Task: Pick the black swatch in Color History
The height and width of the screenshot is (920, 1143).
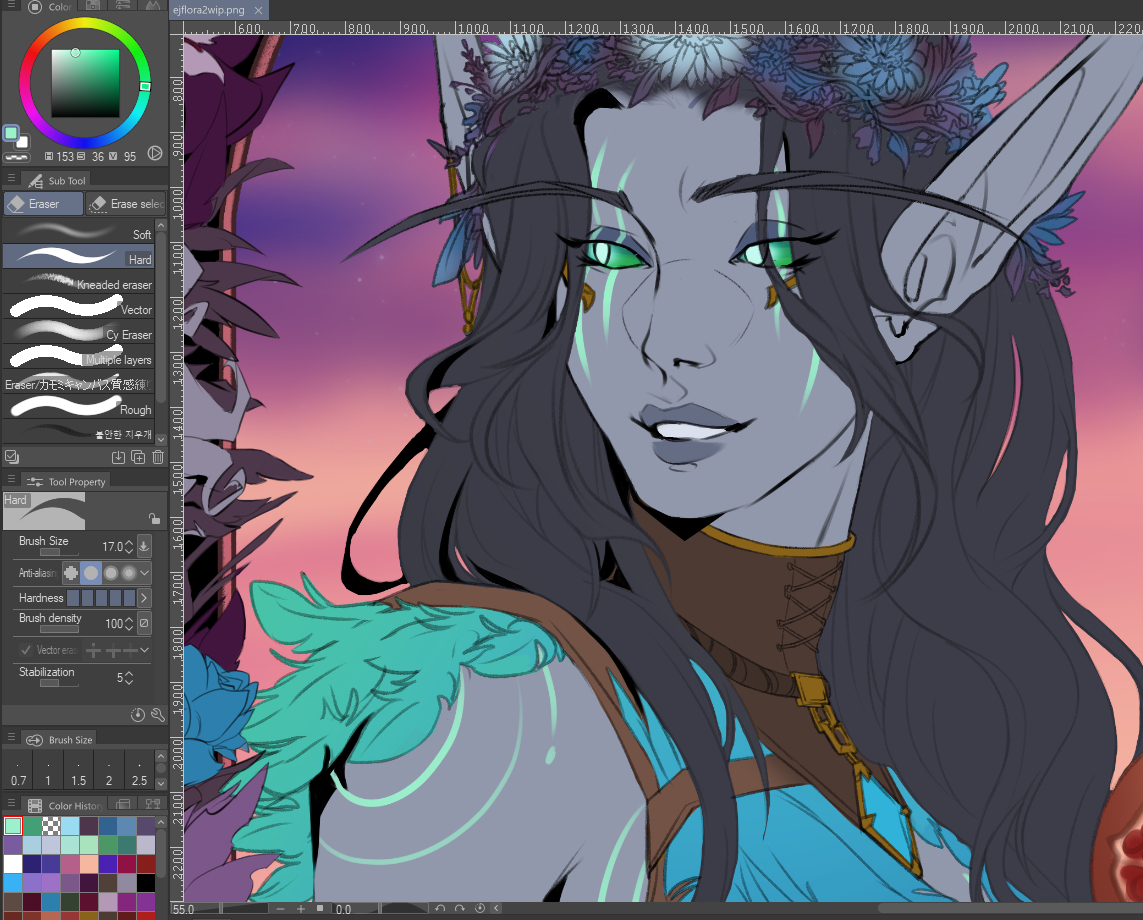Action: [x=147, y=883]
